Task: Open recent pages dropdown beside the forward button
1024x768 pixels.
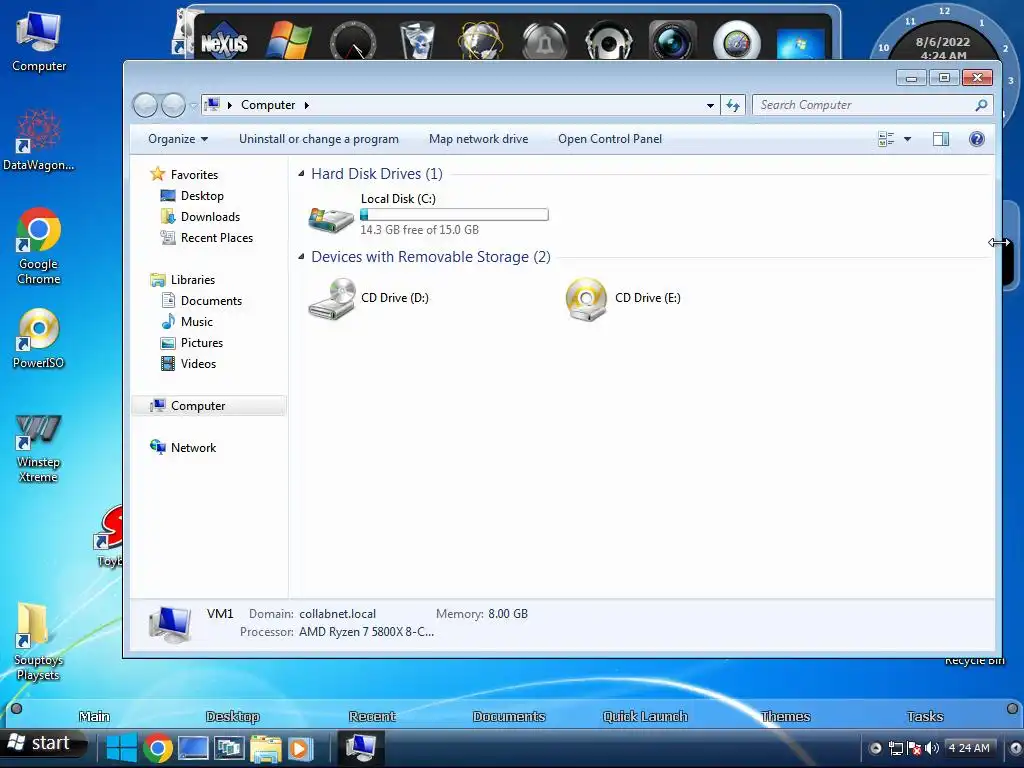Action: [193, 105]
